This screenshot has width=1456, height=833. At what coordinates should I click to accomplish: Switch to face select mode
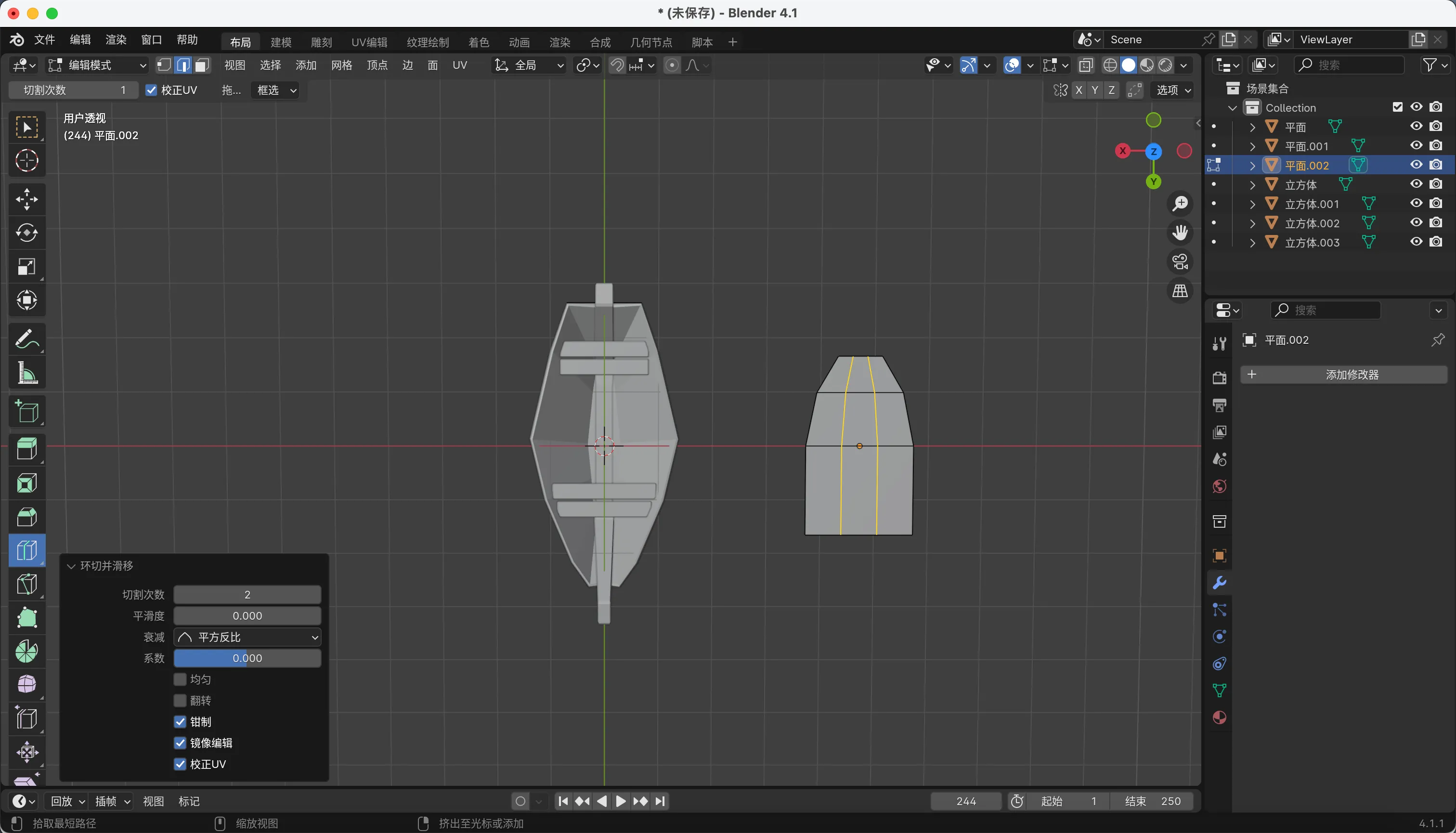point(202,65)
